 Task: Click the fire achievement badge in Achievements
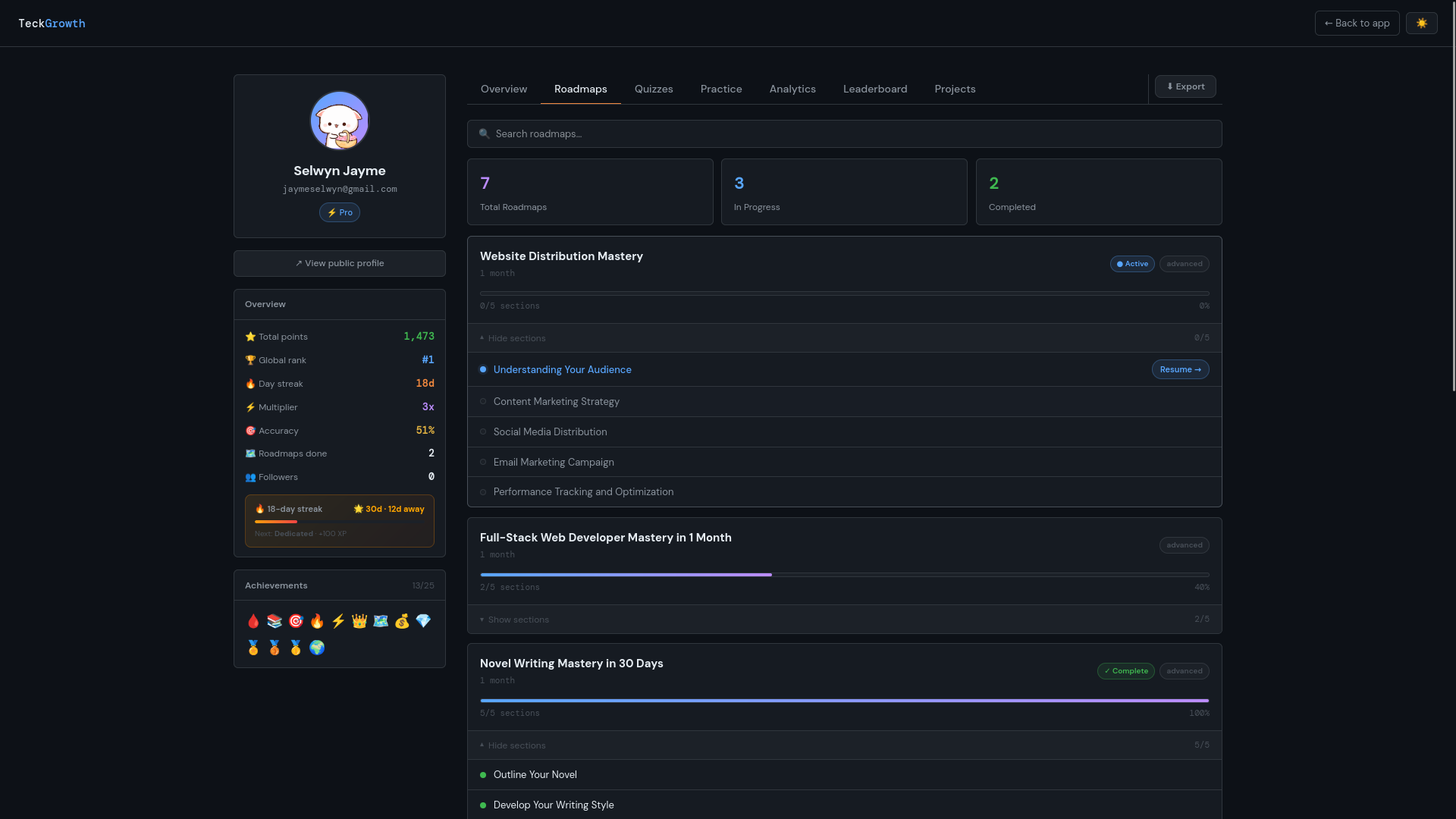[317, 622]
